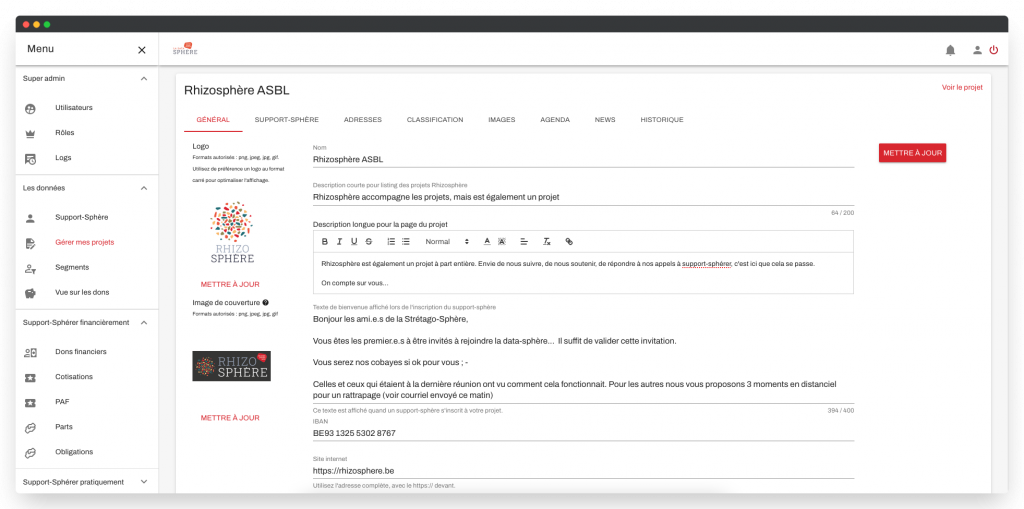Insert a bulleted list in the editor

pyautogui.click(x=406, y=241)
